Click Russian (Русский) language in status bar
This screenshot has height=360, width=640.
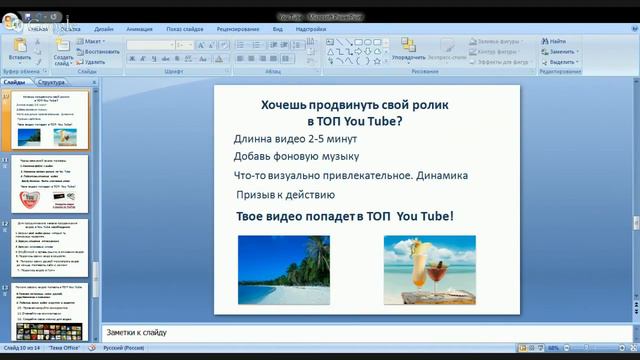(123, 348)
